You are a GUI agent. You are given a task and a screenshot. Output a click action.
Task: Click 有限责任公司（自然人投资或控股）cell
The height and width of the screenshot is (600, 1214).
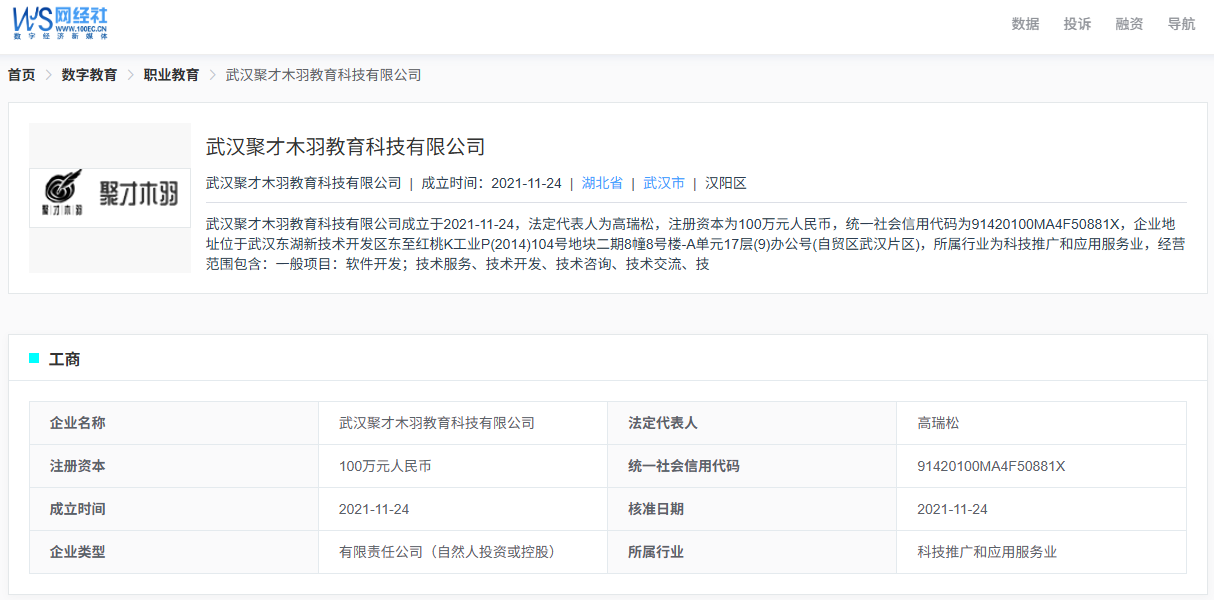point(463,552)
